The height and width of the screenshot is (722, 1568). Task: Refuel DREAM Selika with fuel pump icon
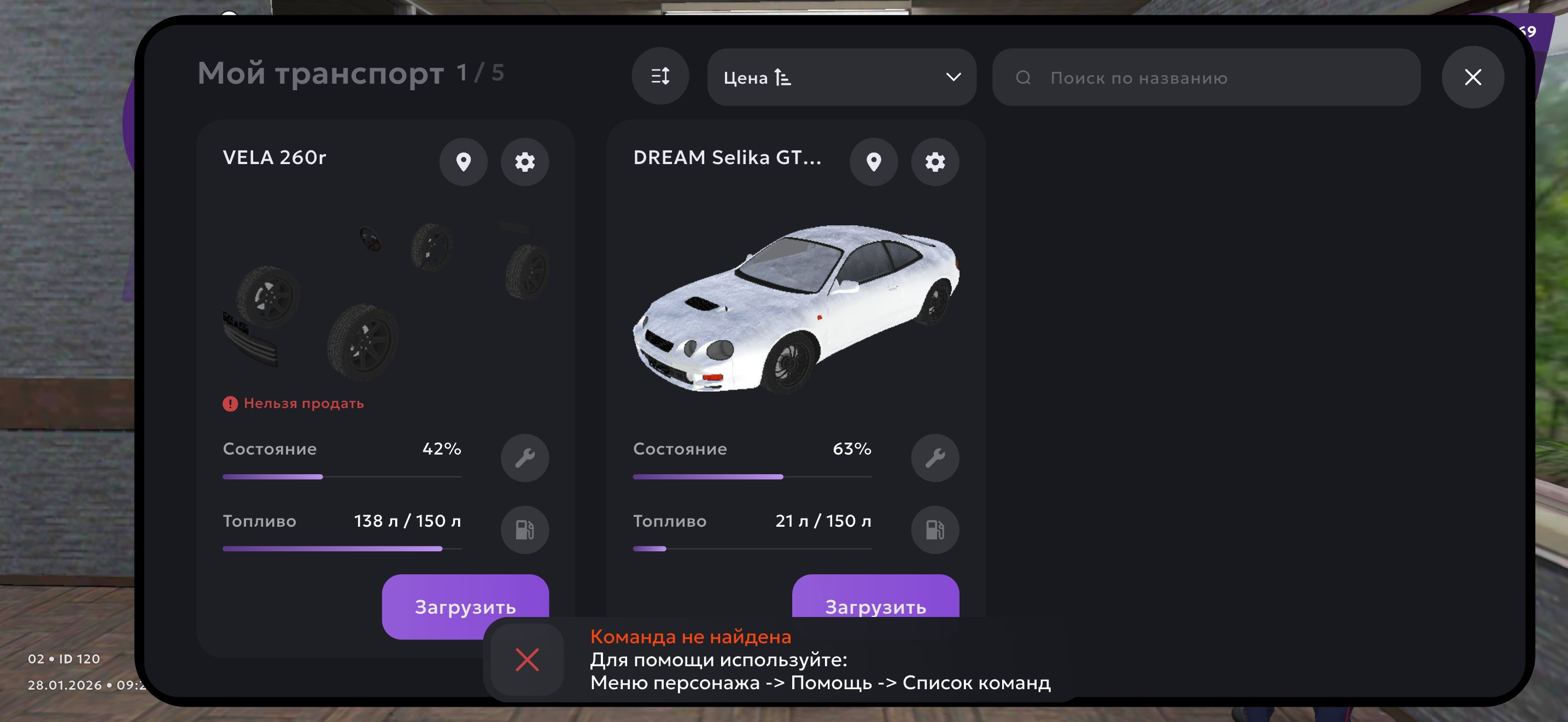tap(935, 529)
